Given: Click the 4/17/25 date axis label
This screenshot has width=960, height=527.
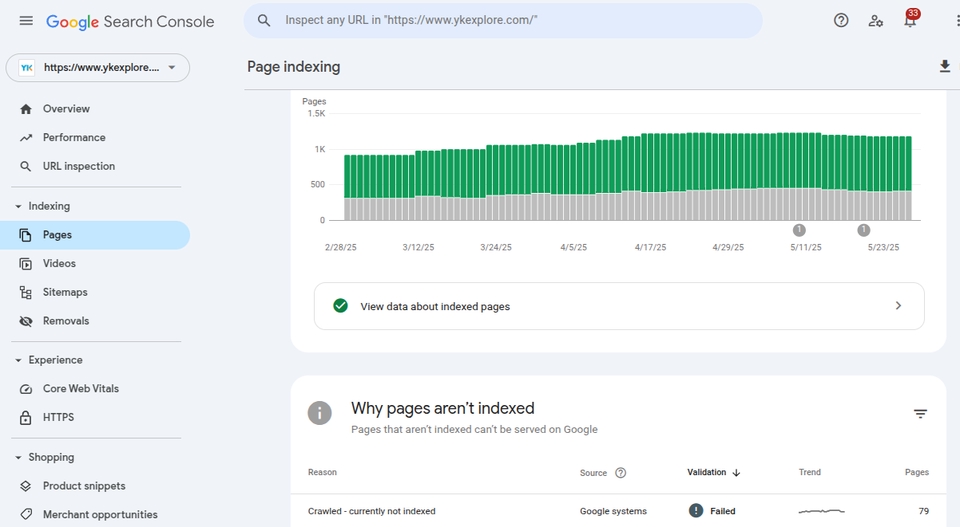Looking at the screenshot, I should [650, 247].
